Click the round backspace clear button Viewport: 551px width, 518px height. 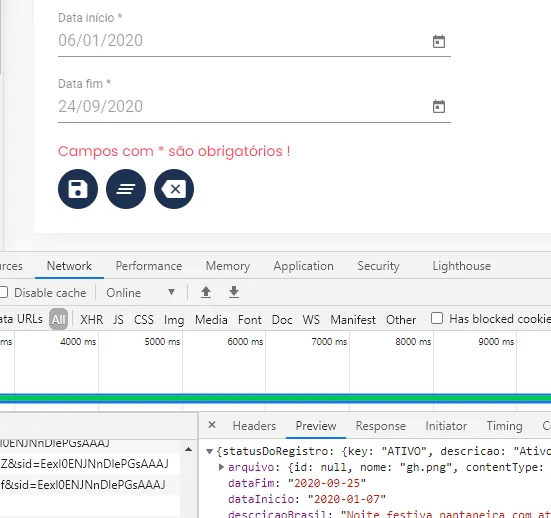click(x=174, y=189)
